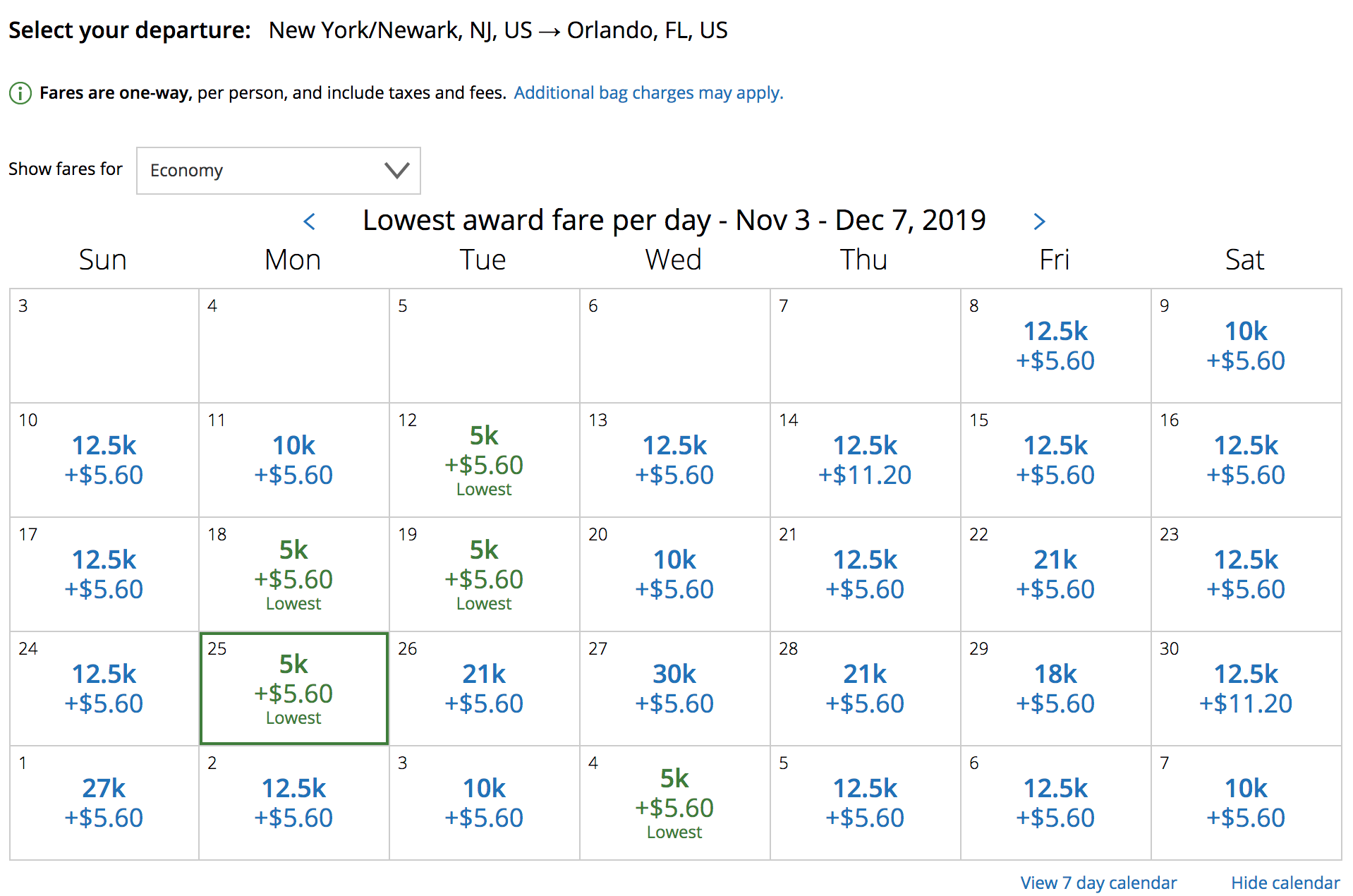1353x896 pixels.
Task: Choose December 4 5k lowest fare
Action: (x=675, y=803)
